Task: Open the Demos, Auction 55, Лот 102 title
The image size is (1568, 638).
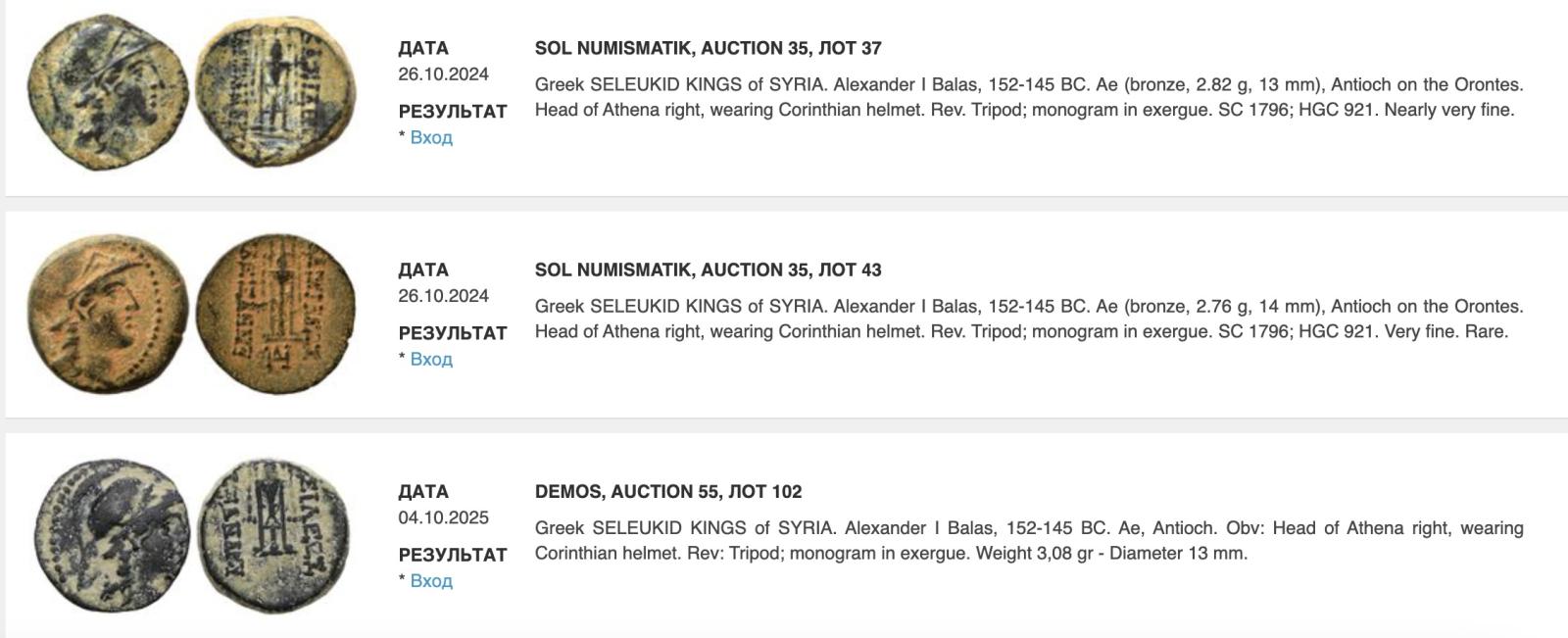Action: (667, 491)
